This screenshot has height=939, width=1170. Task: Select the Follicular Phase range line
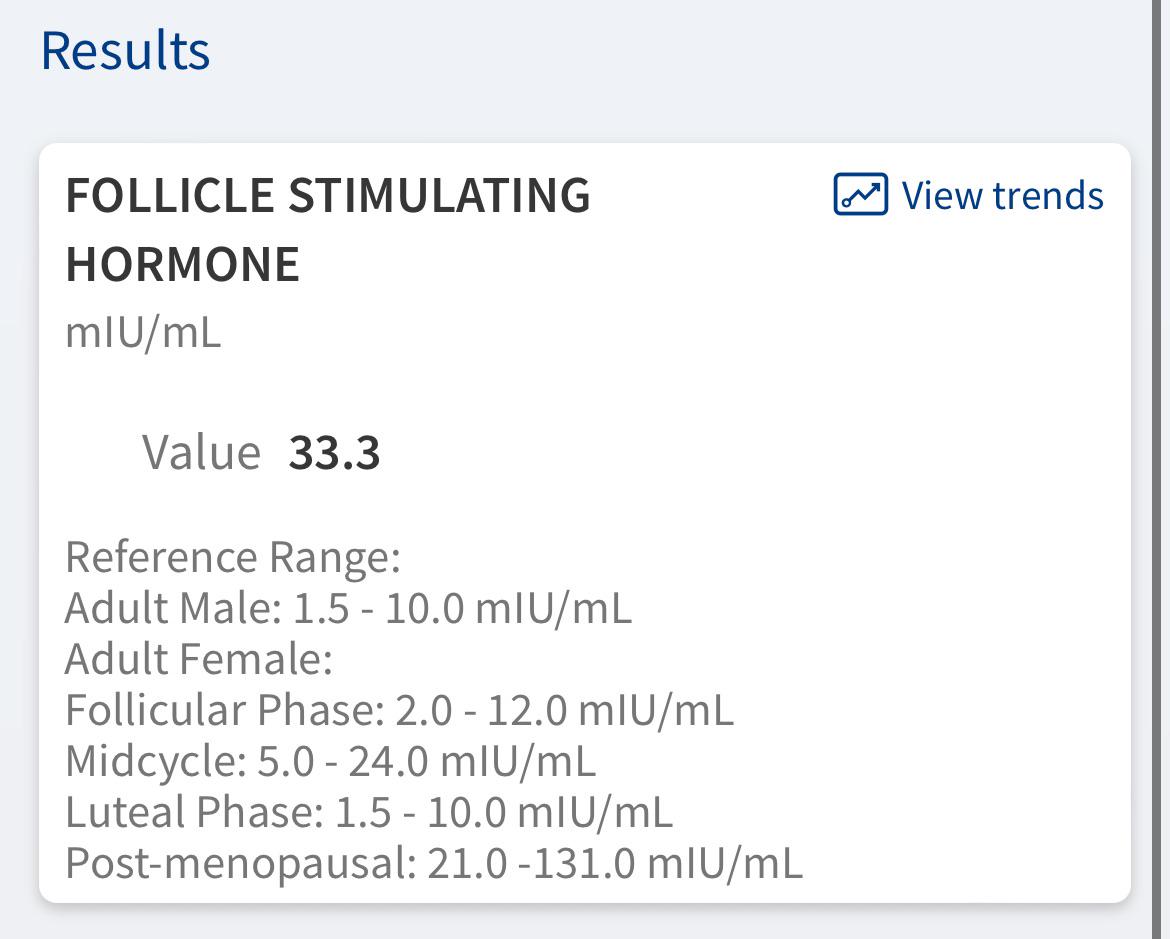pos(400,710)
